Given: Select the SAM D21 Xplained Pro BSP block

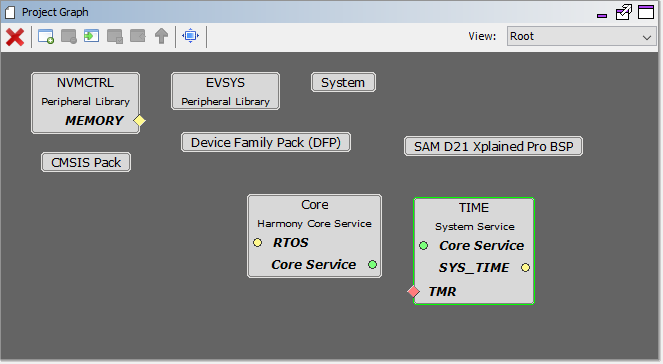Looking at the screenshot, I should pos(493,146).
